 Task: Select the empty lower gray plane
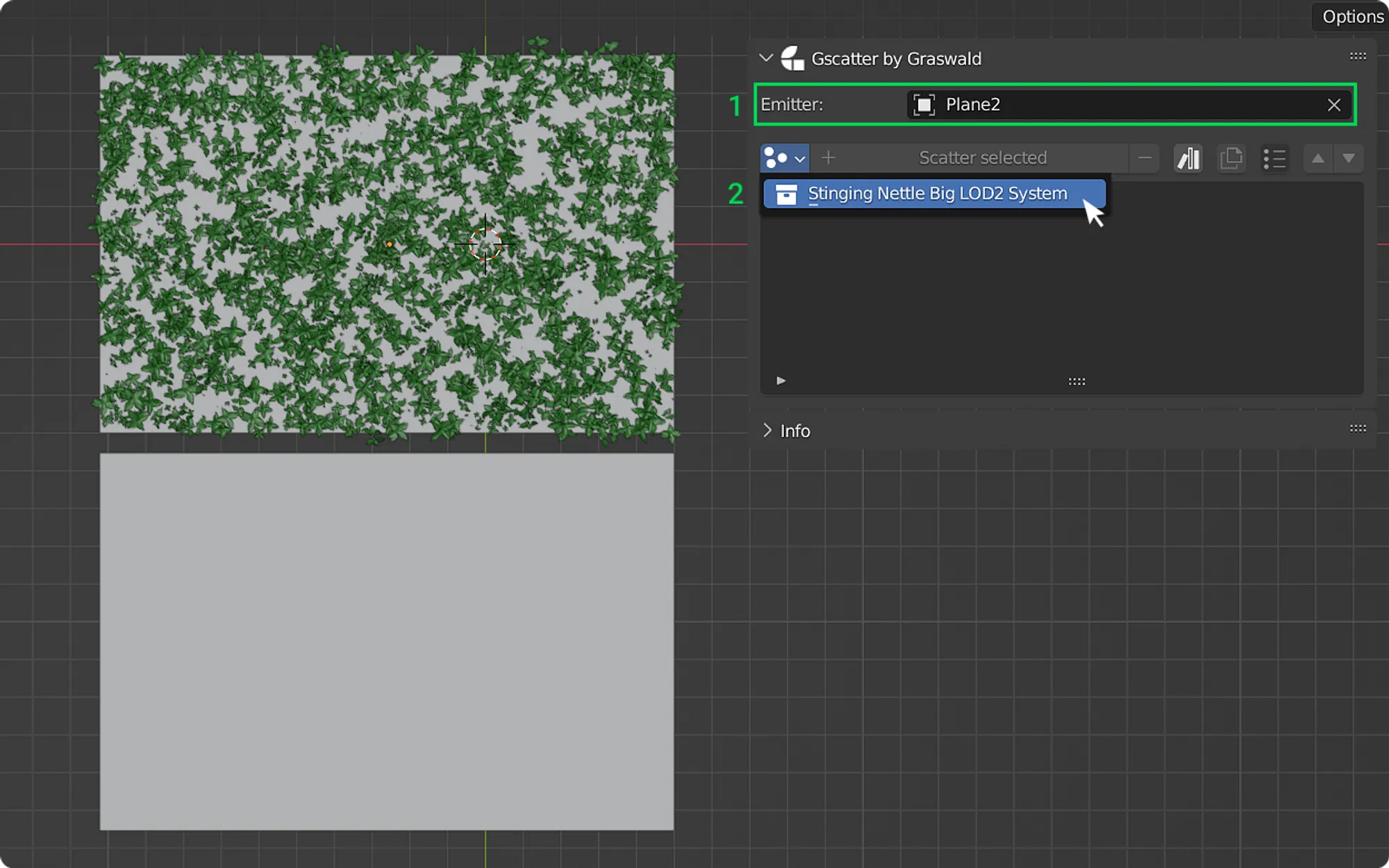coord(387,642)
